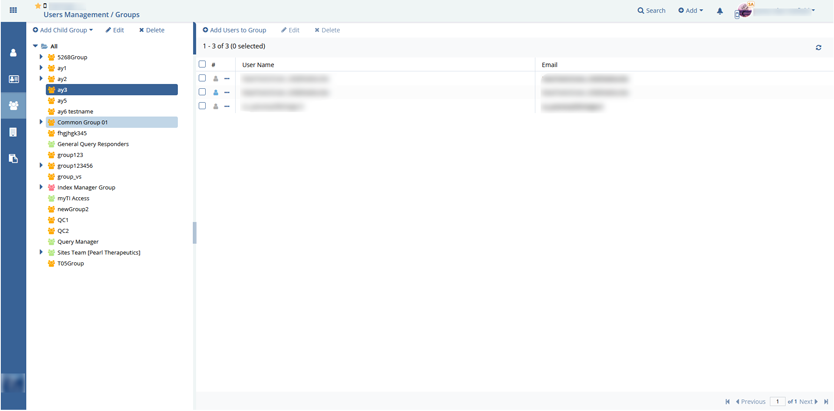Select the Groups icon in sidebar
This screenshot has height=411, width=834.
(13, 105)
